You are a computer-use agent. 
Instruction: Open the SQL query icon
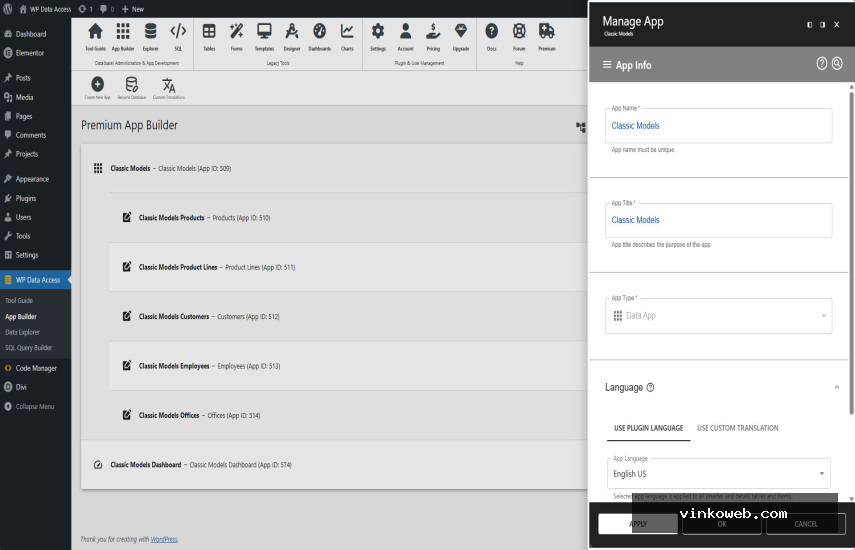click(178, 32)
